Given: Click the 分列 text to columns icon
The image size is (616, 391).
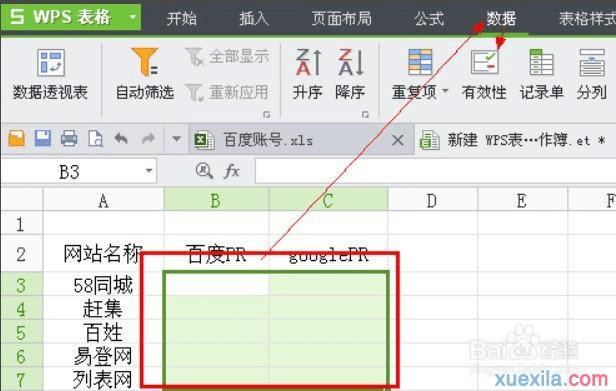Looking at the screenshot, I should coord(592,62).
